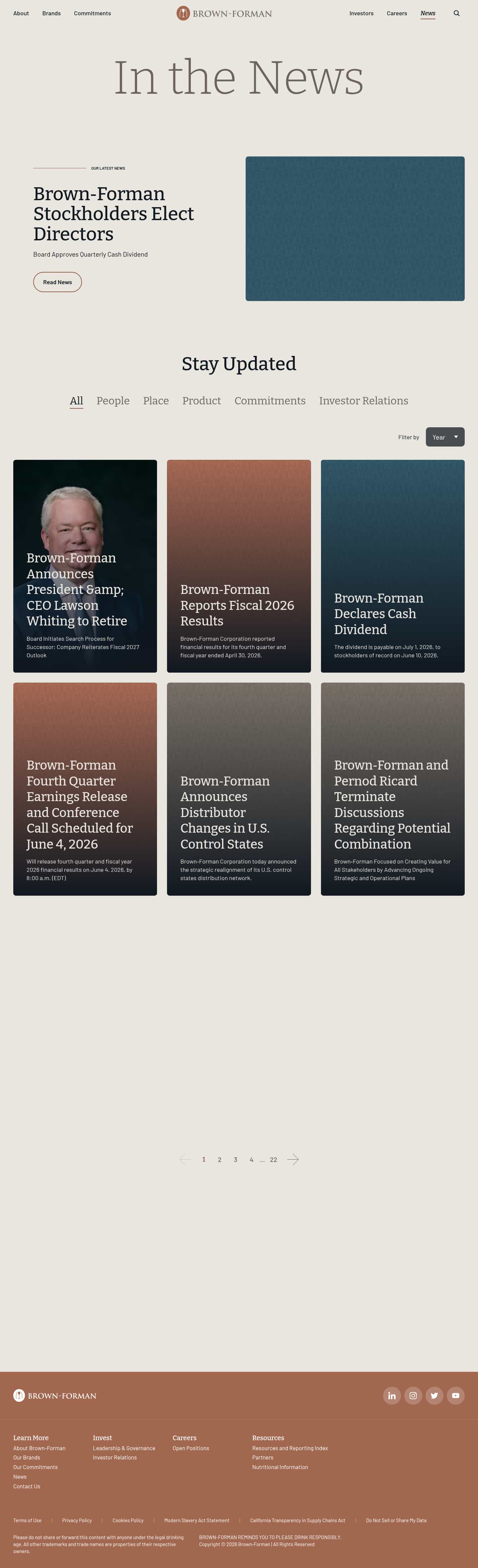Open the Declares Cash Dividend card
The width and height of the screenshot is (478, 1568).
click(393, 566)
